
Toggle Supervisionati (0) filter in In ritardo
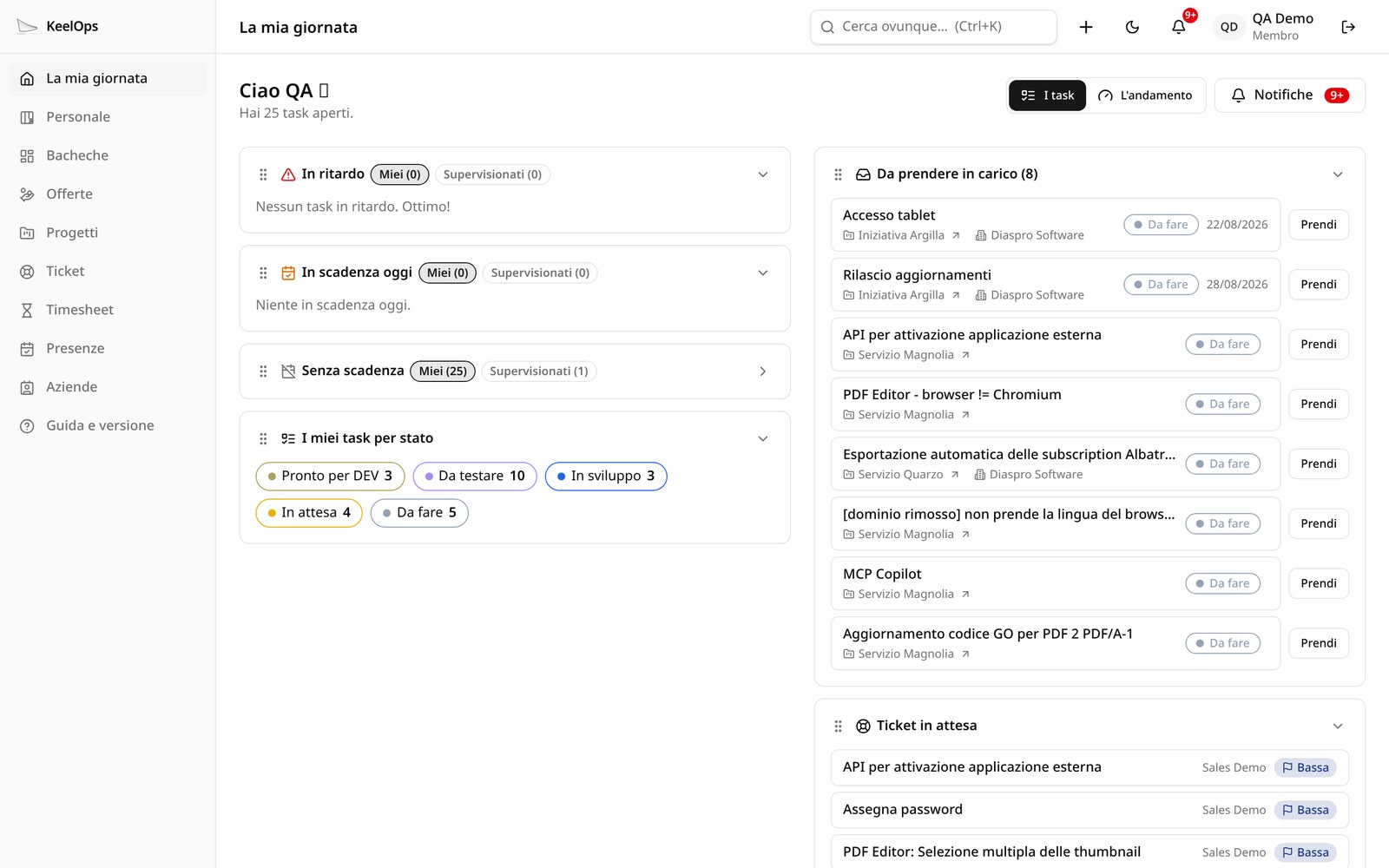pos(492,174)
